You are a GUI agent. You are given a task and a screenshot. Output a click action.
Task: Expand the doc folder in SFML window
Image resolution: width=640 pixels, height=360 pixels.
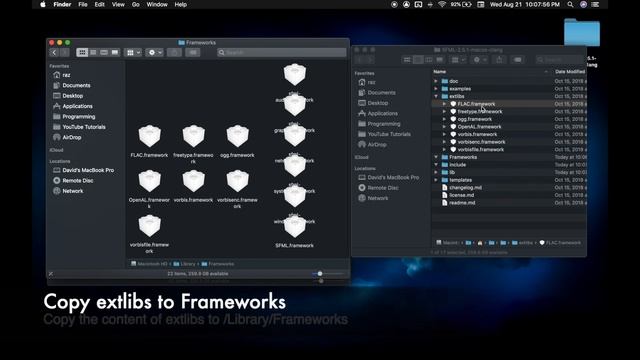click(x=436, y=81)
